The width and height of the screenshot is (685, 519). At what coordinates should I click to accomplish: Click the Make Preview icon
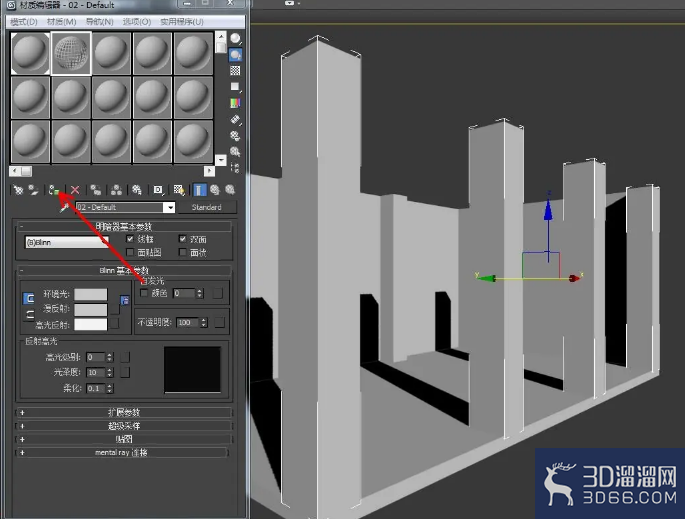pyautogui.click(x=235, y=119)
